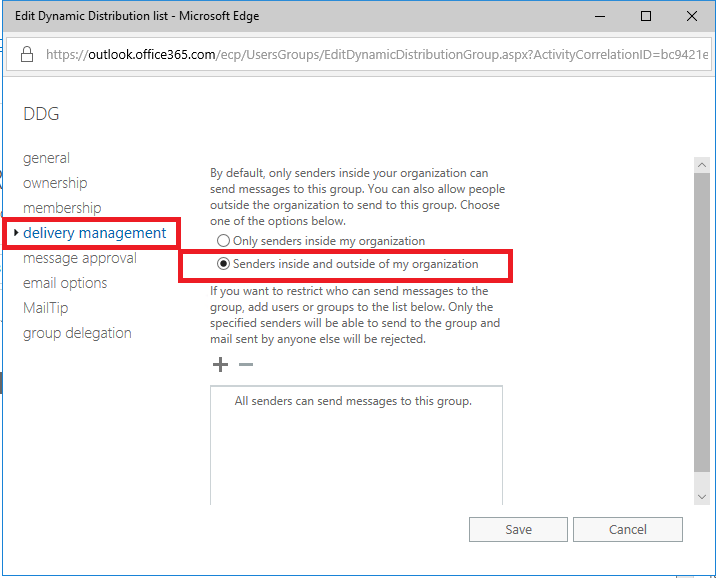Image resolution: width=716 pixels, height=578 pixels.
Task: Click the vertical scrollbar thumb
Action: point(702,322)
